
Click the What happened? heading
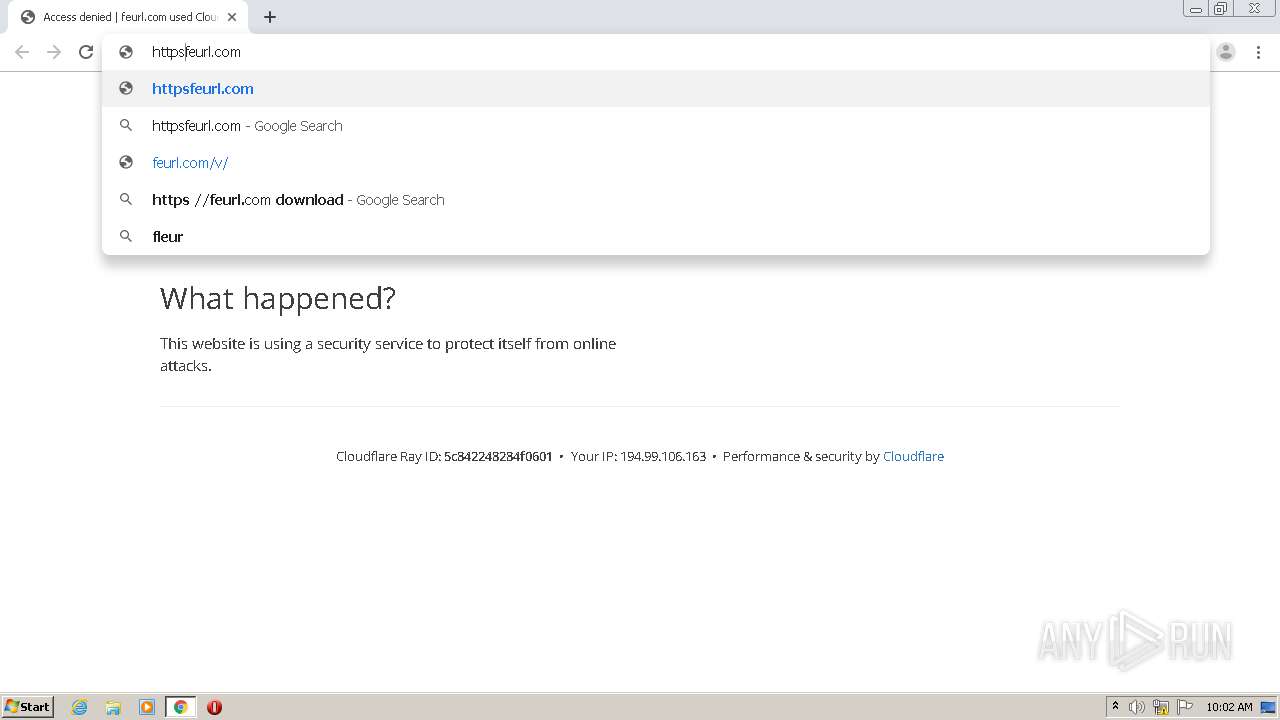click(x=278, y=298)
